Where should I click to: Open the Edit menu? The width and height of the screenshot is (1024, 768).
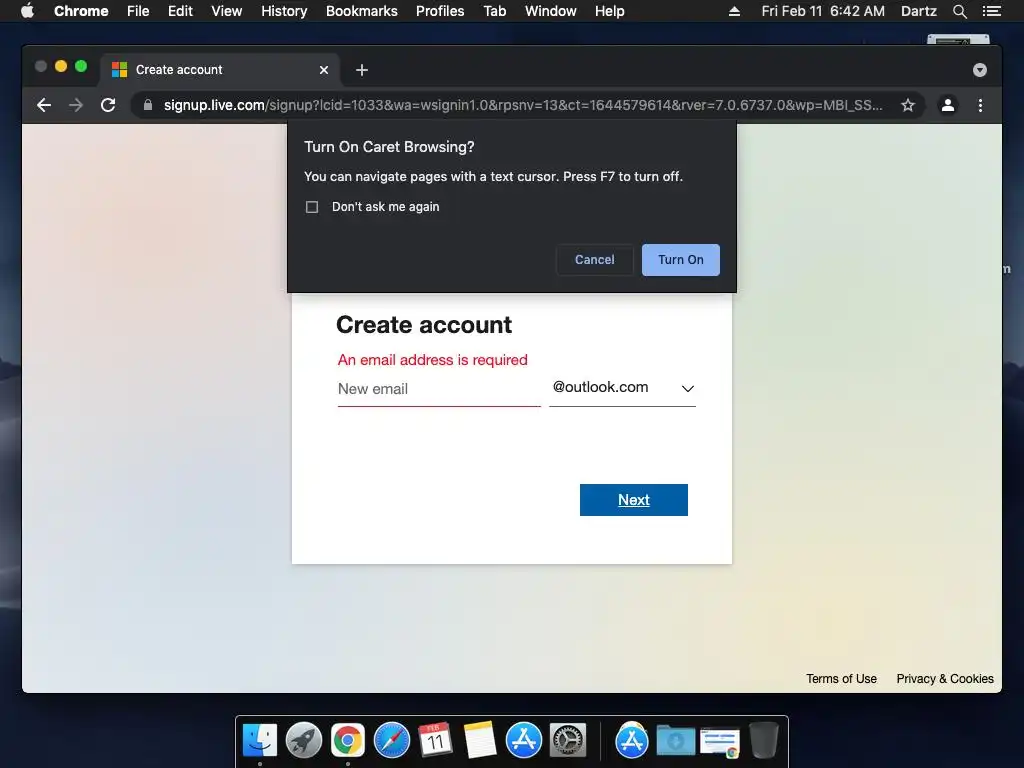(x=180, y=11)
